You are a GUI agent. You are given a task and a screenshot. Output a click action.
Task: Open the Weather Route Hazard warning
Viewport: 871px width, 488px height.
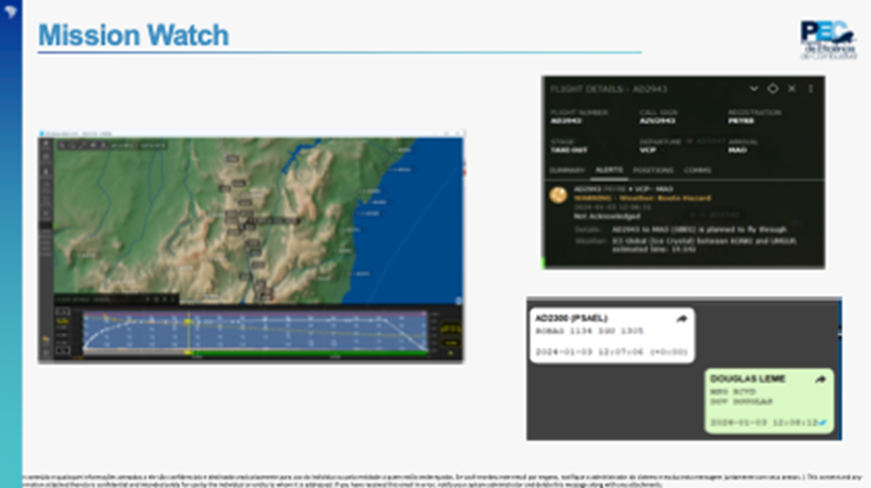(642, 198)
